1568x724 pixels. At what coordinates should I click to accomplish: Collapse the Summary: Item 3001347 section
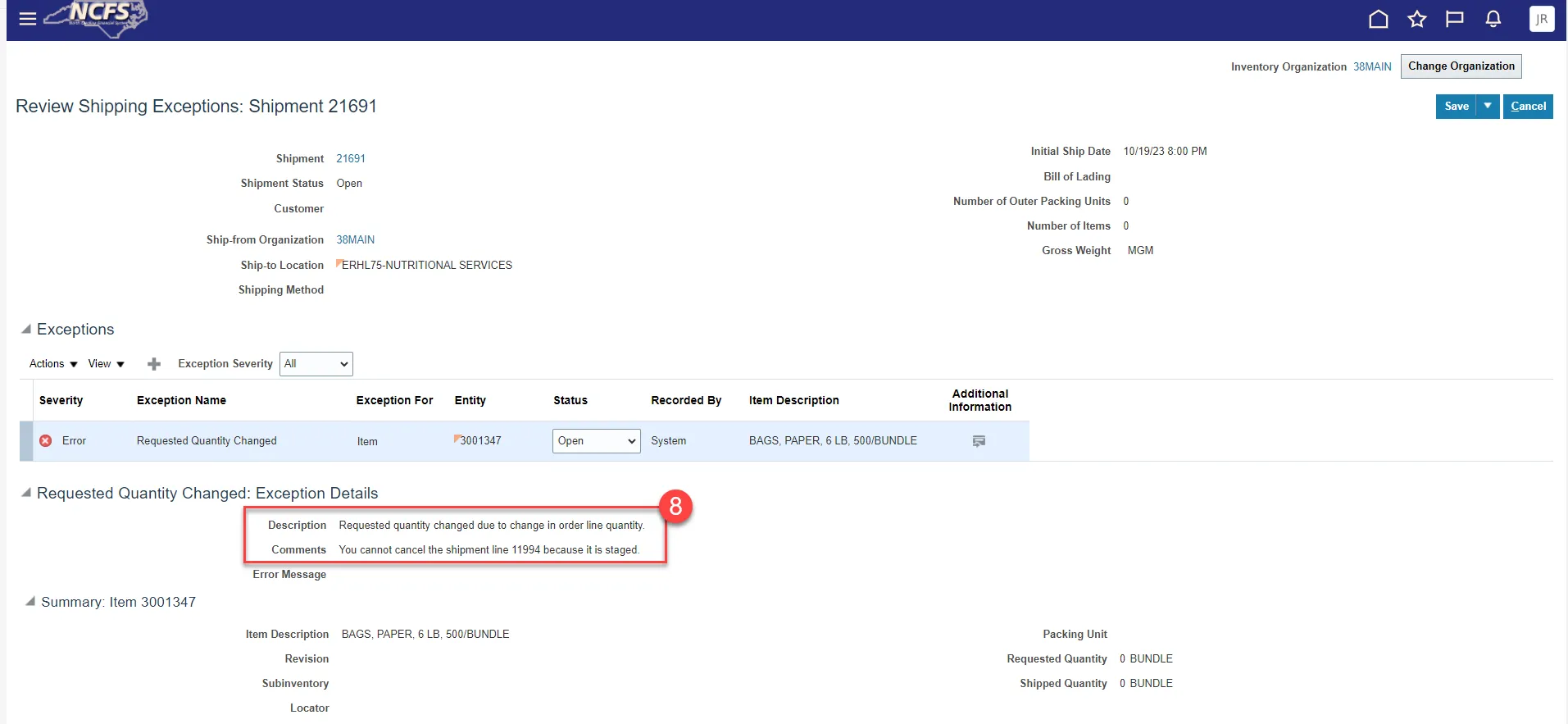(30, 602)
